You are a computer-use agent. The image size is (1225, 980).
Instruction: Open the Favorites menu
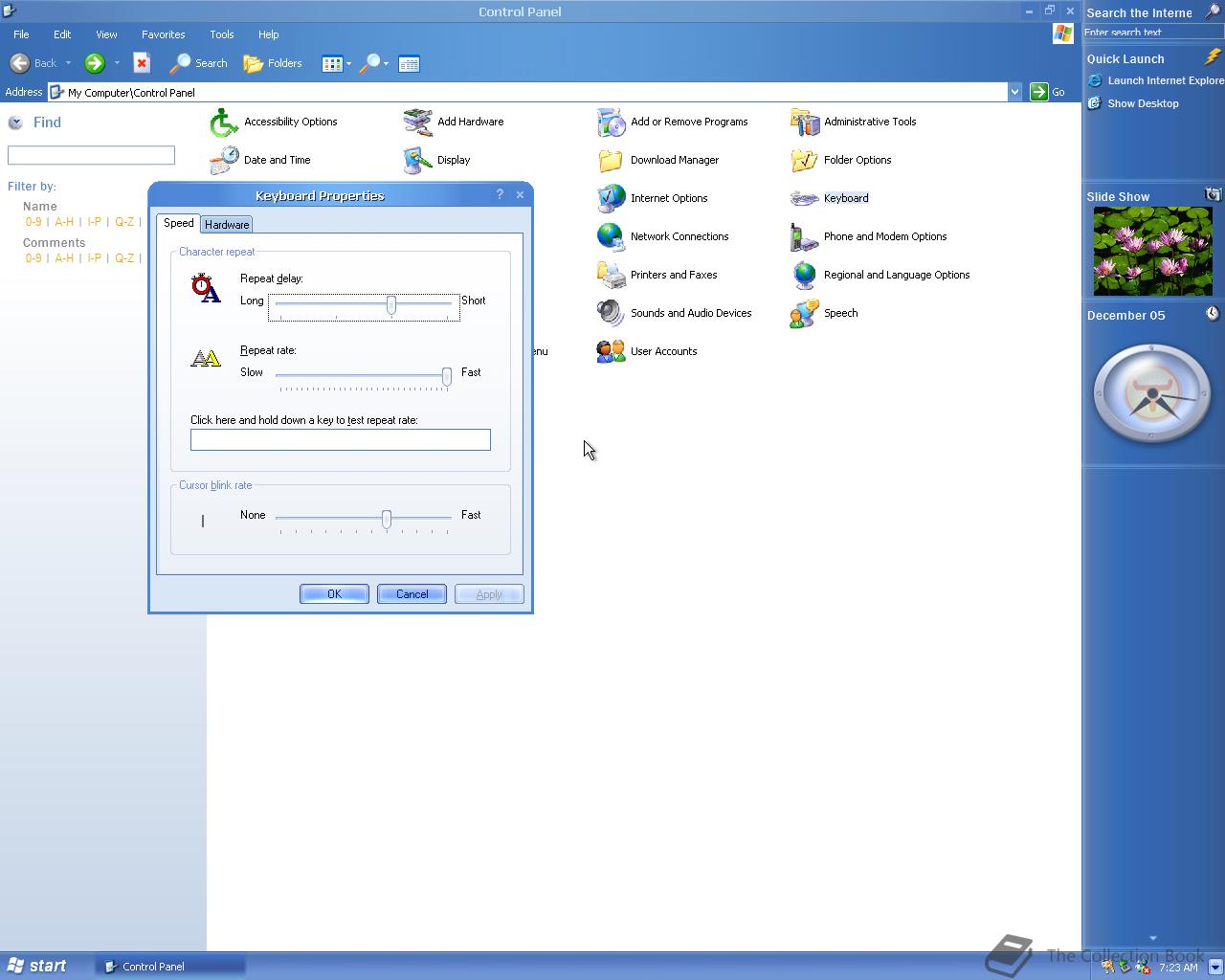point(164,34)
